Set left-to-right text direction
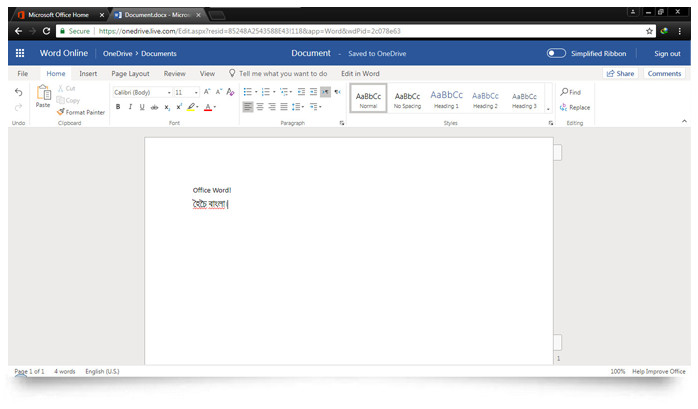 pyautogui.click(x=325, y=92)
